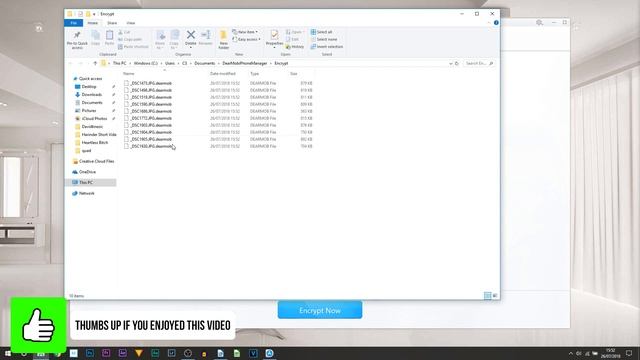Click Pin to Quick access icon
This screenshot has width=640, height=360.
coord(77,36)
